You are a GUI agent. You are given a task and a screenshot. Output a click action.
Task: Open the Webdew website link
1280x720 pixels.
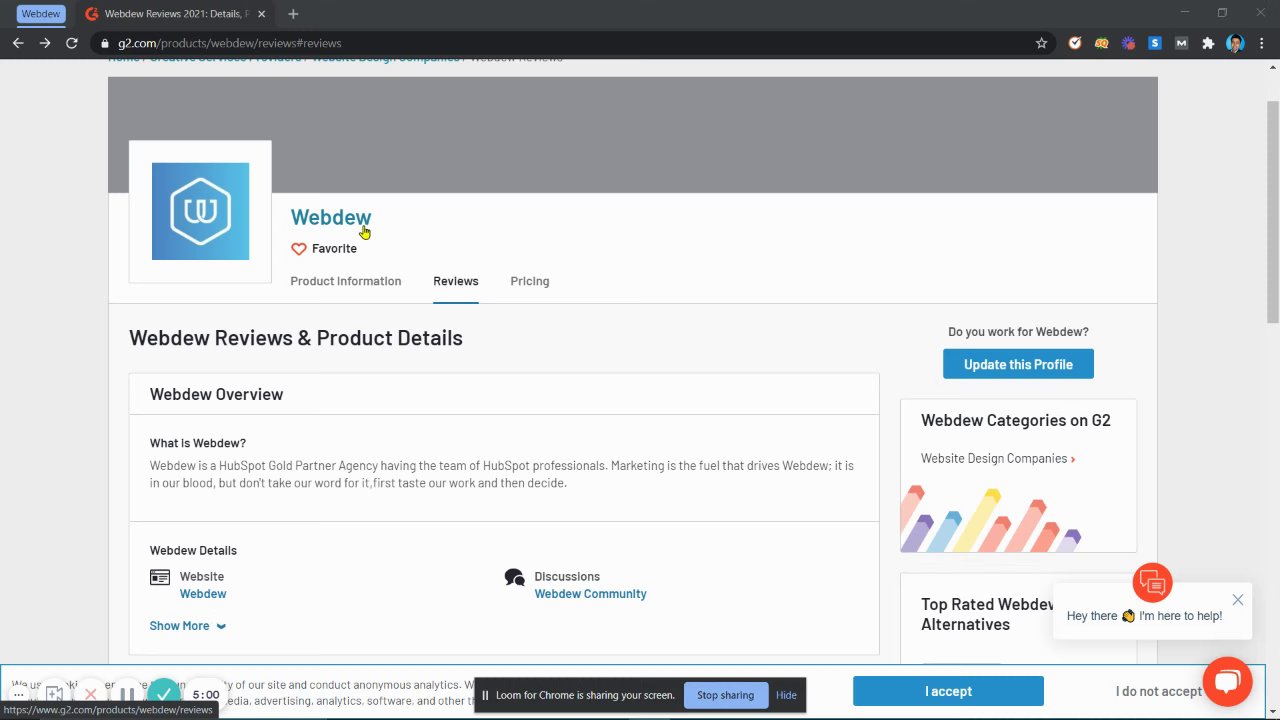203,594
